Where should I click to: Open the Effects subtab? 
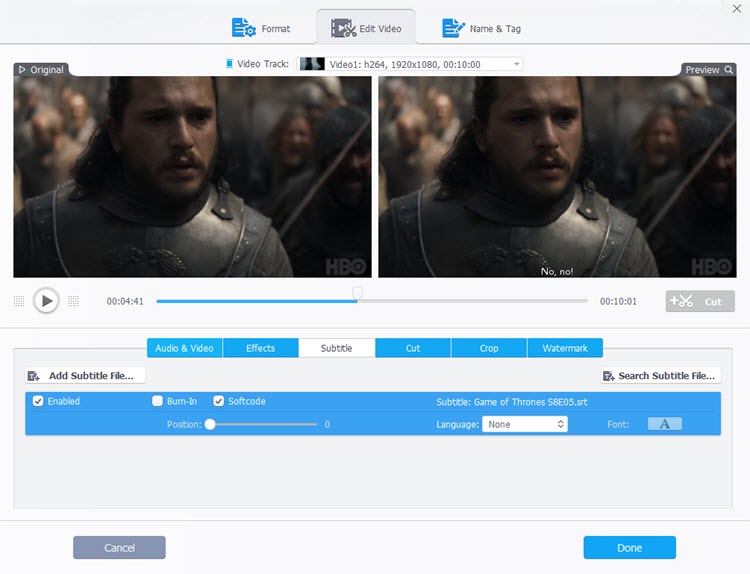pos(260,348)
